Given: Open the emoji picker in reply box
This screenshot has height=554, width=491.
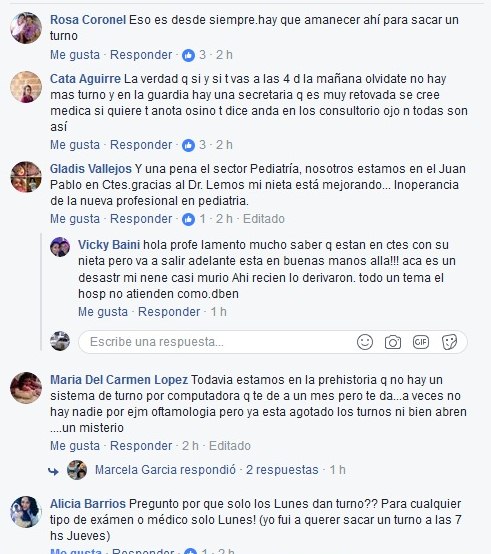Looking at the screenshot, I should (365, 342).
